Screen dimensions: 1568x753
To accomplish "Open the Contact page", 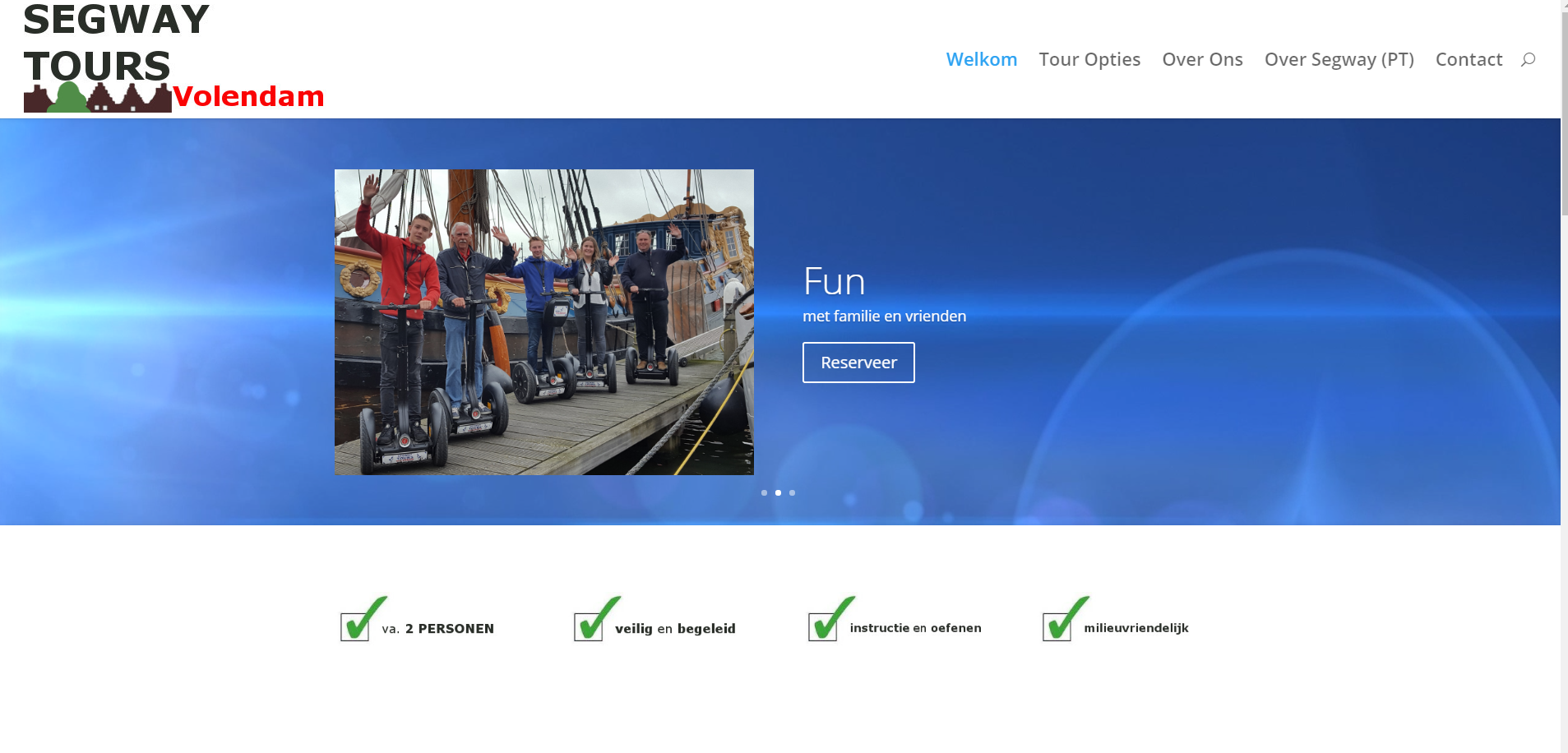I will 1469,59.
